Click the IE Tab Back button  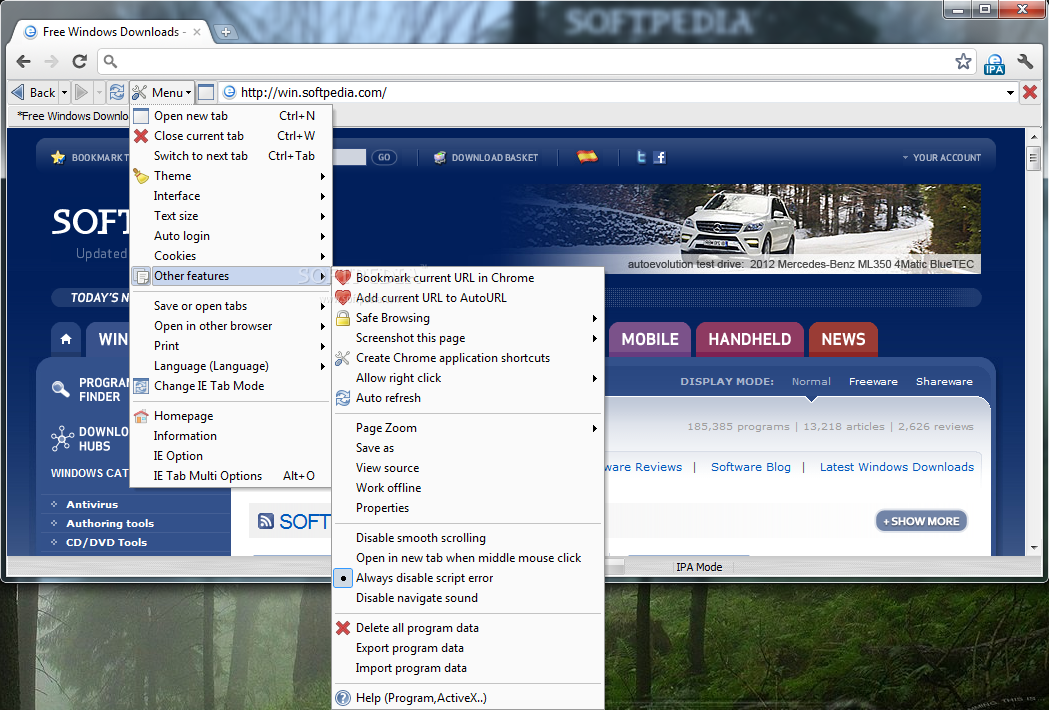pos(34,92)
